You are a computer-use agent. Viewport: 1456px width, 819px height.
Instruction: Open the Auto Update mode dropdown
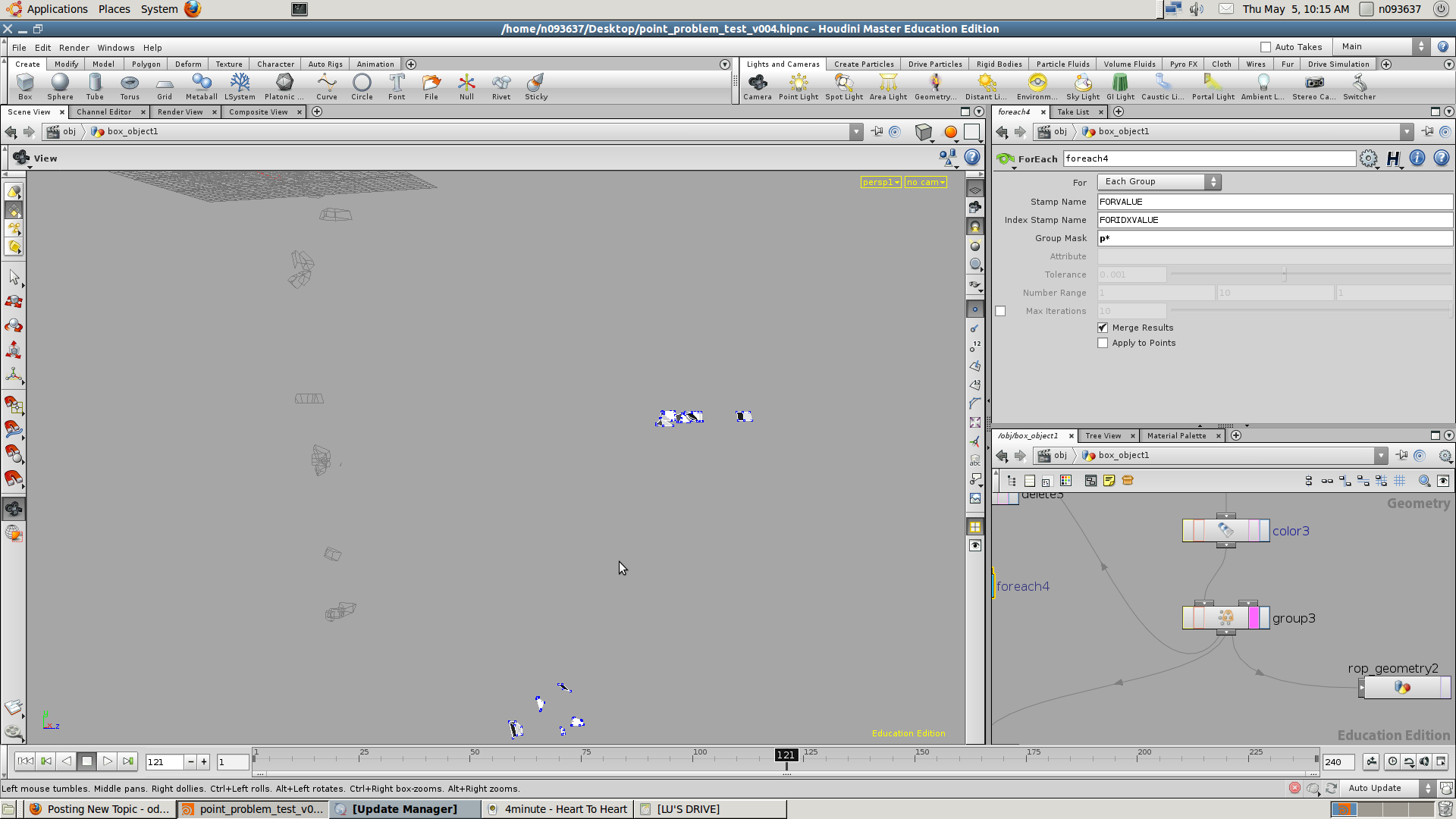tap(1387, 789)
